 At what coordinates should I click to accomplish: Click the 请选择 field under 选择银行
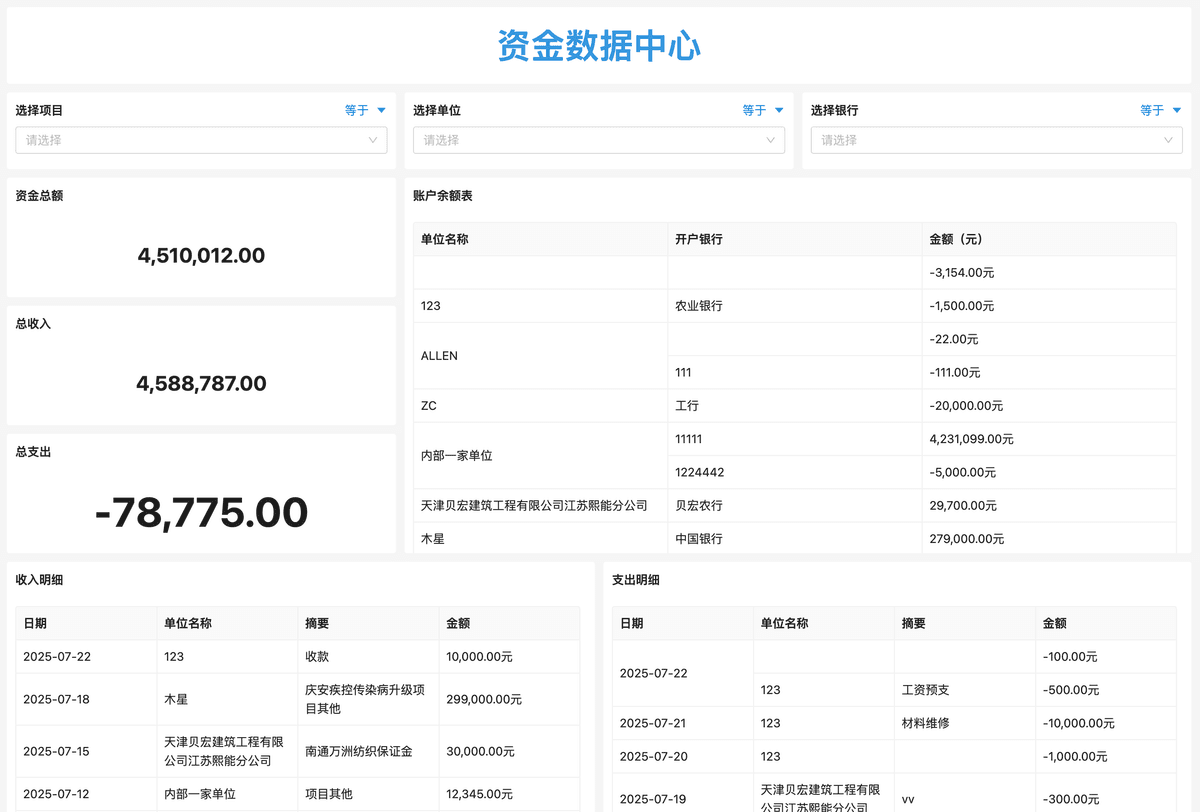pos(995,140)
